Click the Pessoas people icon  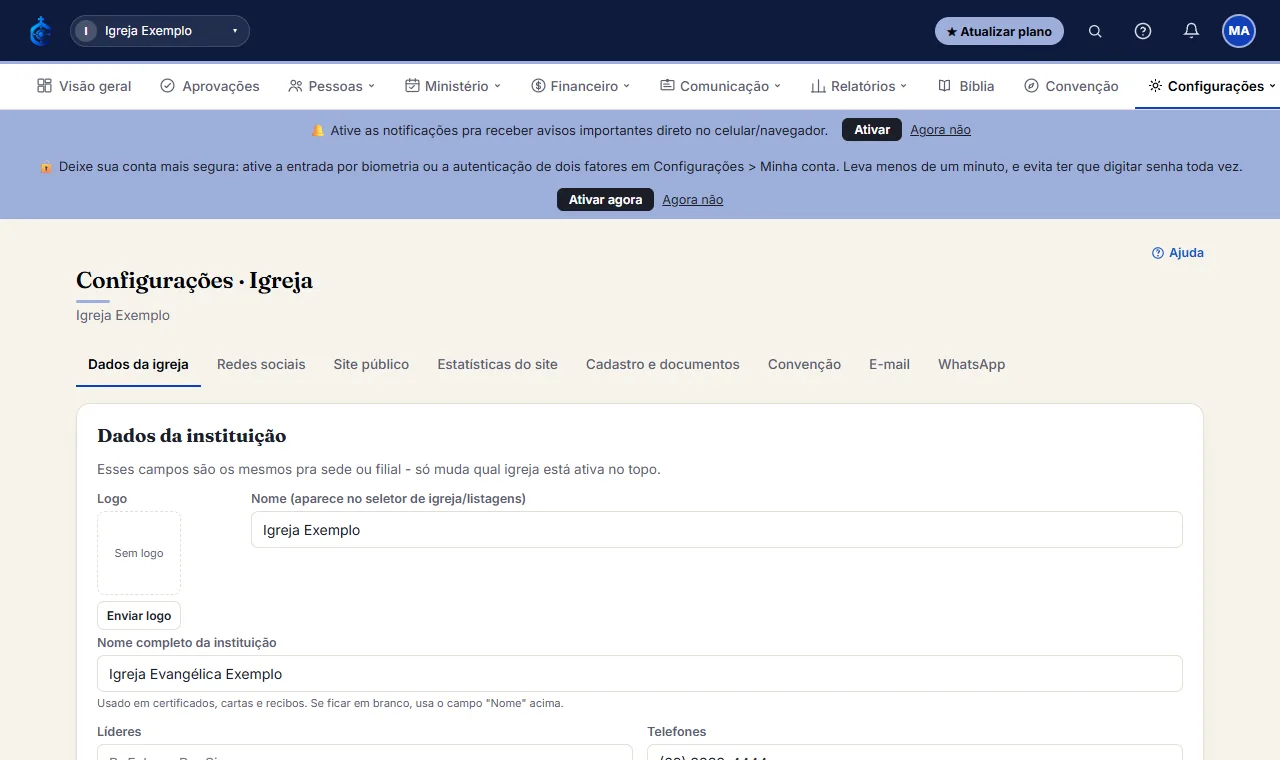(x=295, y=86)
